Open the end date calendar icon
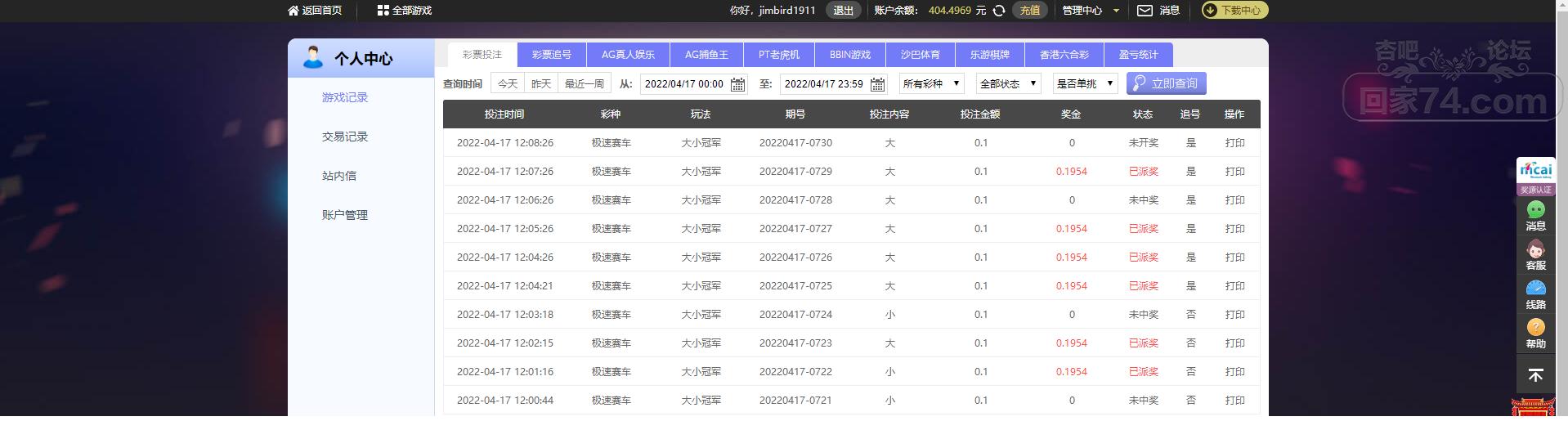Screen dimensions: 1568x448 (878, 84)
